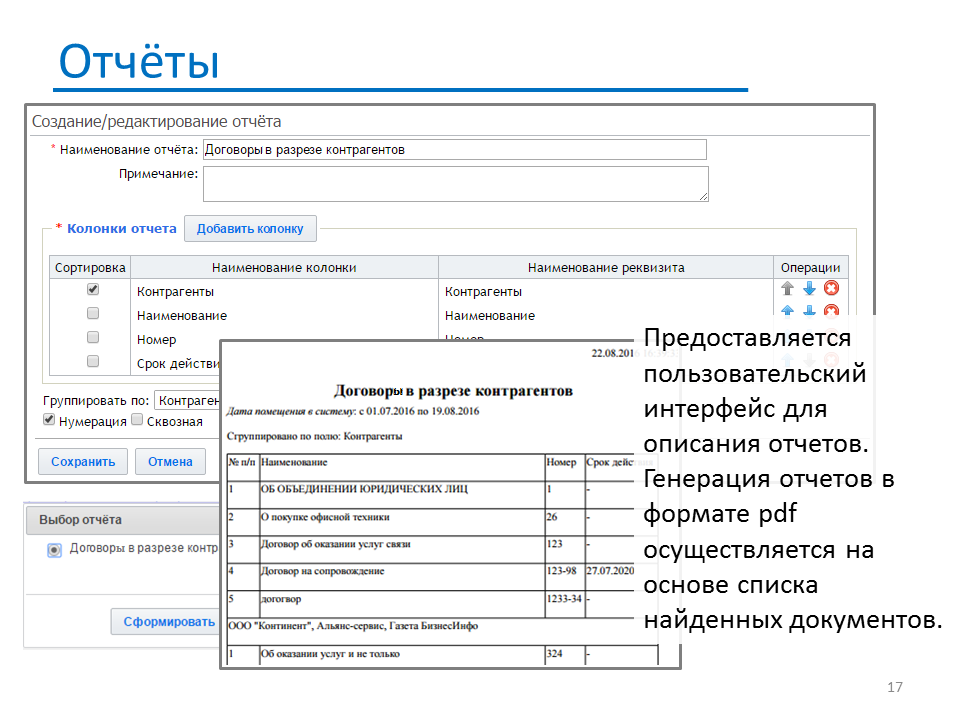Click the slide page number 17

(895, 687)
